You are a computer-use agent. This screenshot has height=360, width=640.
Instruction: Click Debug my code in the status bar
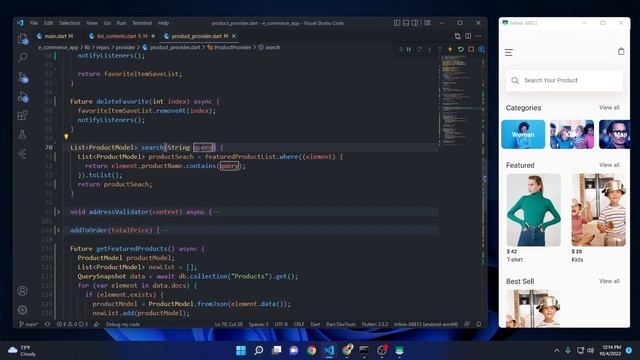[122, 324]
